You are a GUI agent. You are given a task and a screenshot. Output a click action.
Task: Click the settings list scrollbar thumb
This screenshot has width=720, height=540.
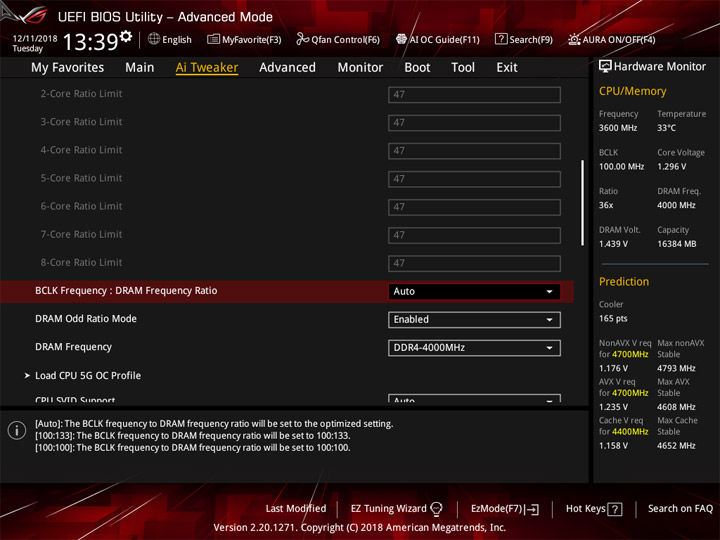[x=582, y=202]
